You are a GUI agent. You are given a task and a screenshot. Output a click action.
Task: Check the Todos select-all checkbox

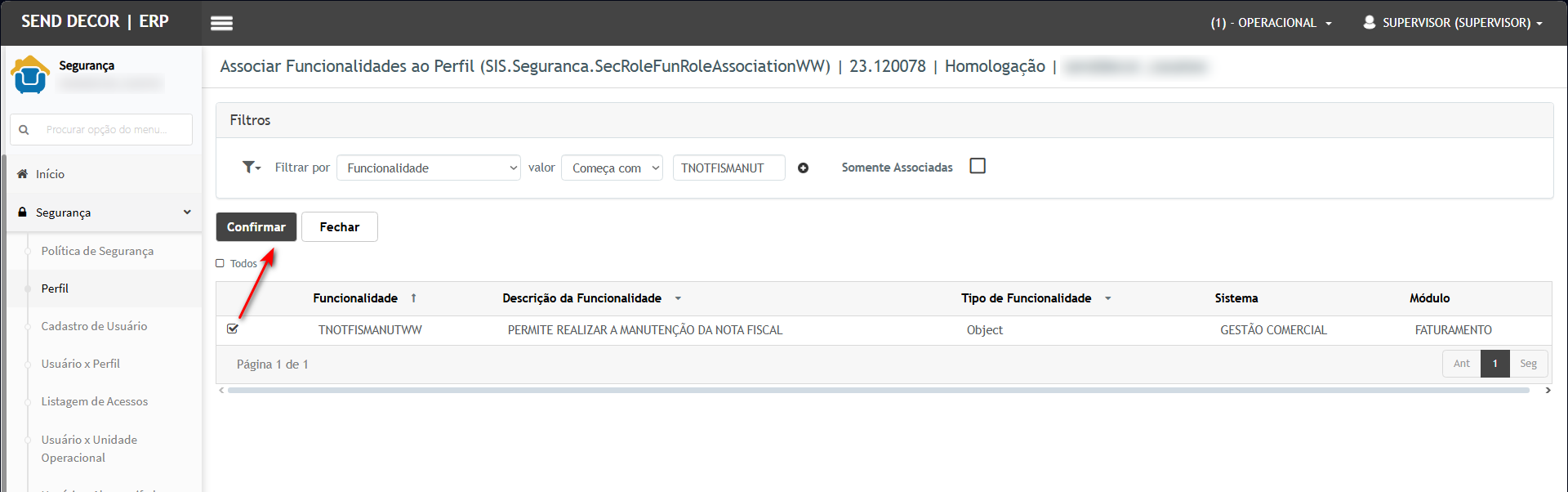coord(220,263)
